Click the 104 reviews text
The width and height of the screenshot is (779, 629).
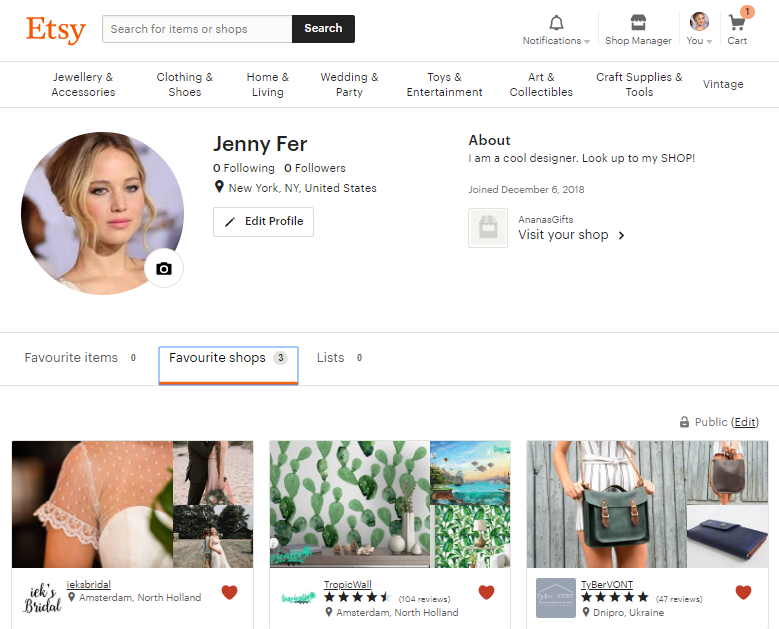point(424,599)
